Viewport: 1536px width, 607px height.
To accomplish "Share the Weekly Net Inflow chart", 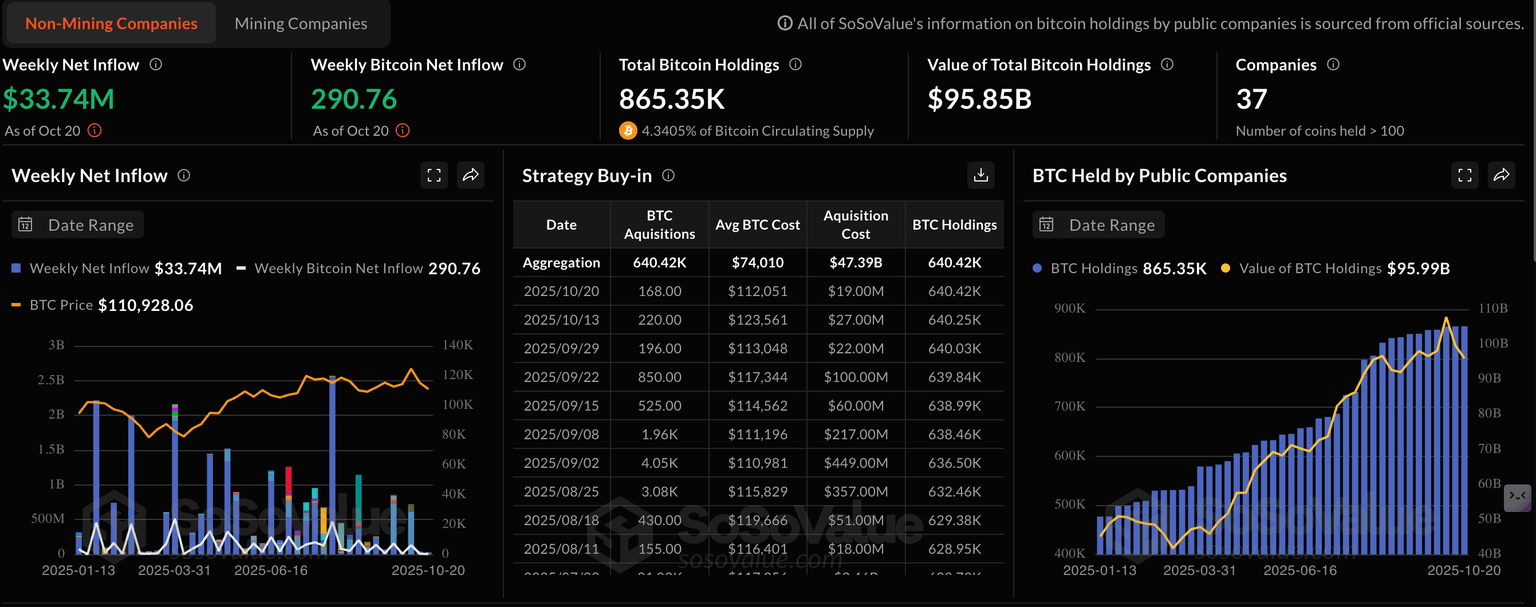I will point(470,175).
